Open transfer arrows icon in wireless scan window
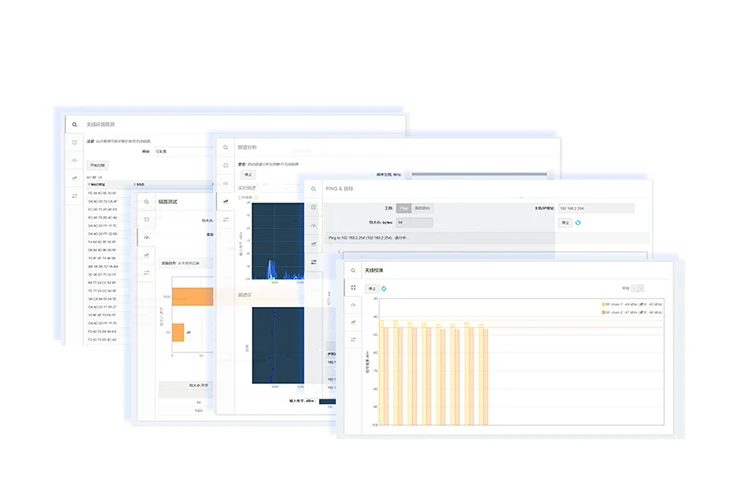Screen dimensions: 750x497 click(x=75, y=196)
